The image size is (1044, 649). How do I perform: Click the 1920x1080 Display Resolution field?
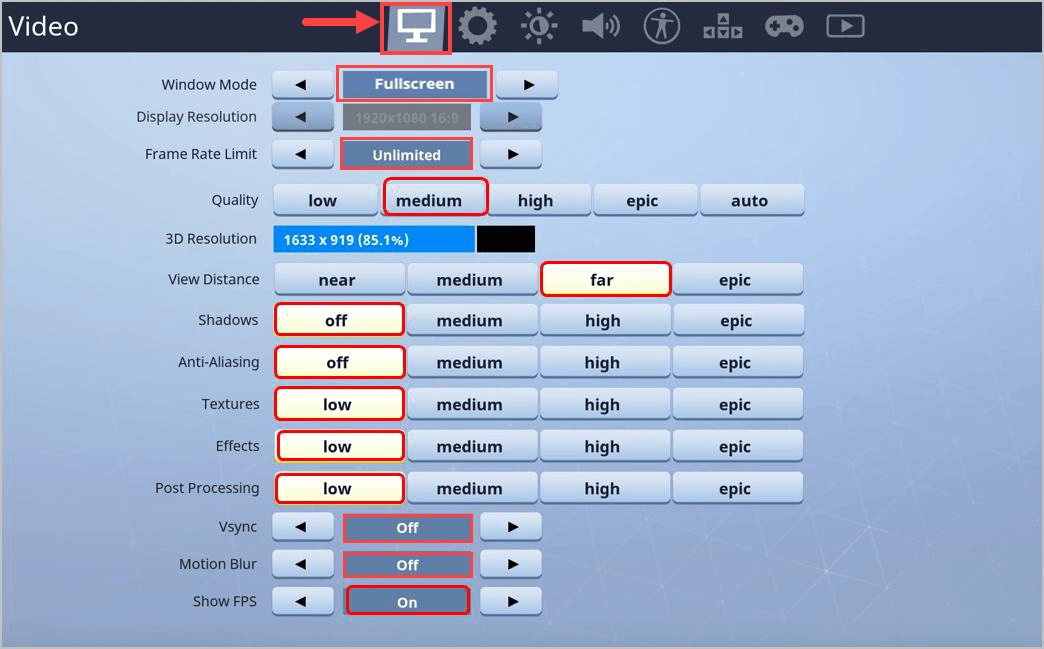click(406, 117)
